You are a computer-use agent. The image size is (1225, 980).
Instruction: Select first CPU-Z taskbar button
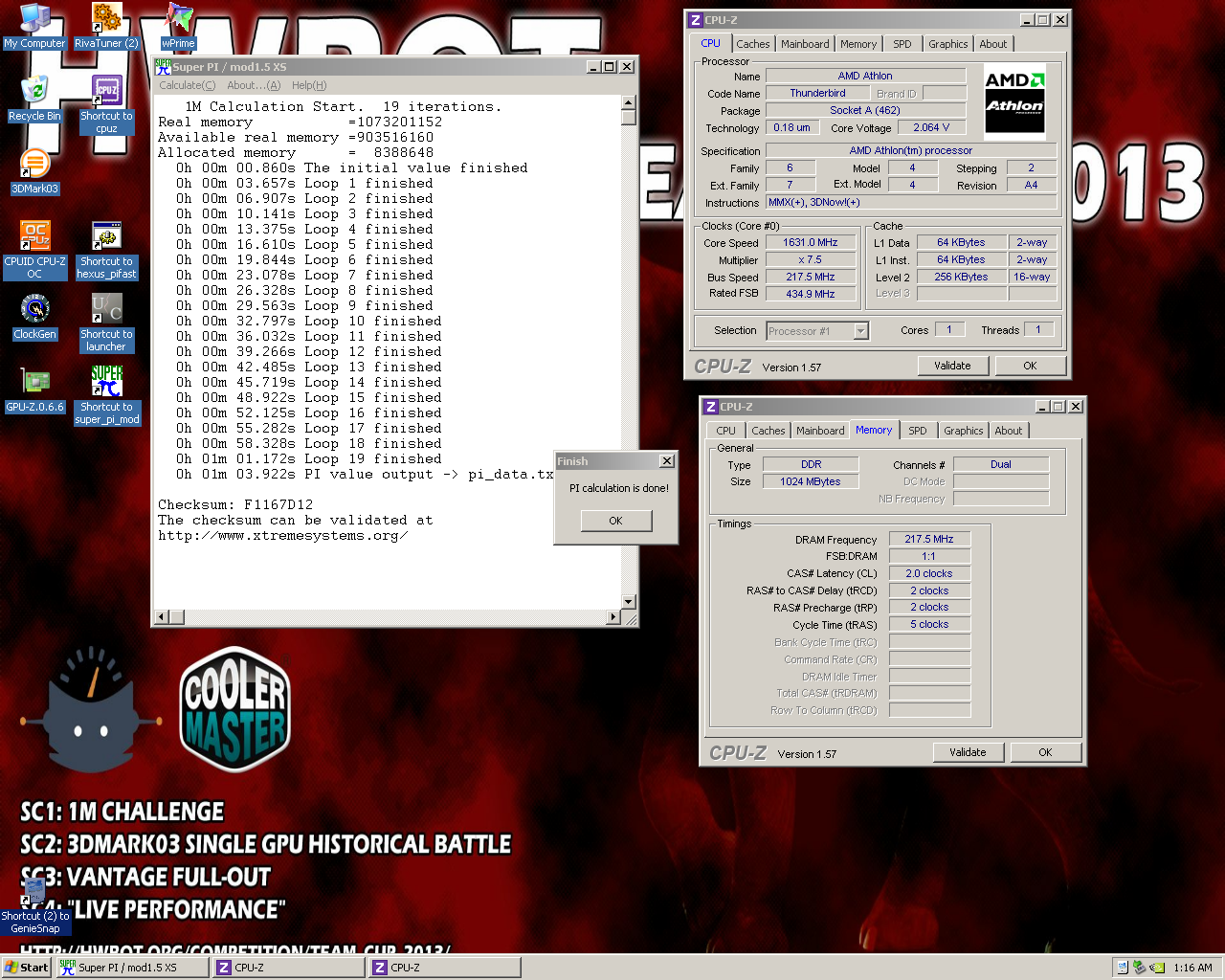click(x=289, y=968)
